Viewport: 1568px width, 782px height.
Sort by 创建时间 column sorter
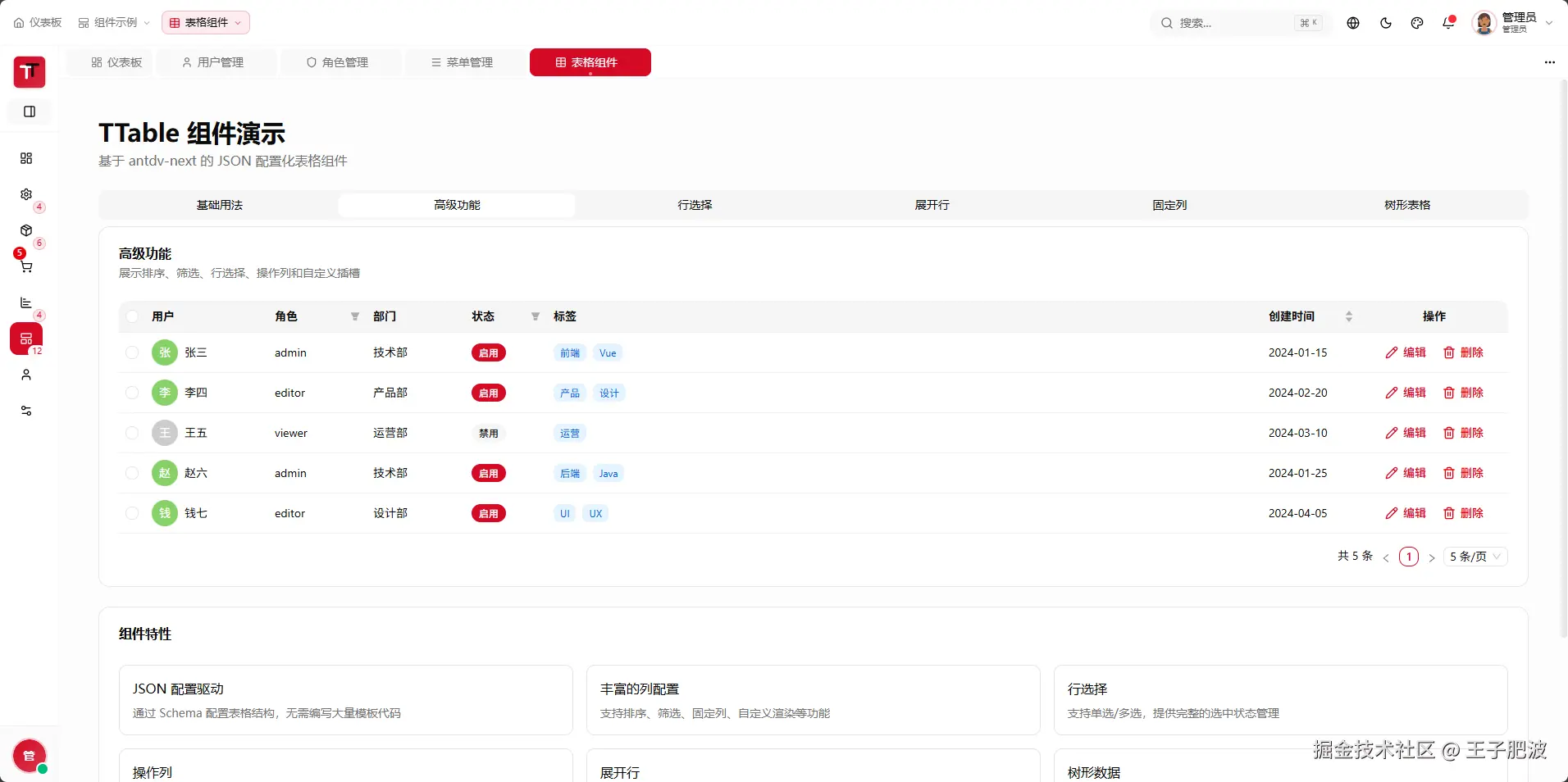coord(1349,316)
